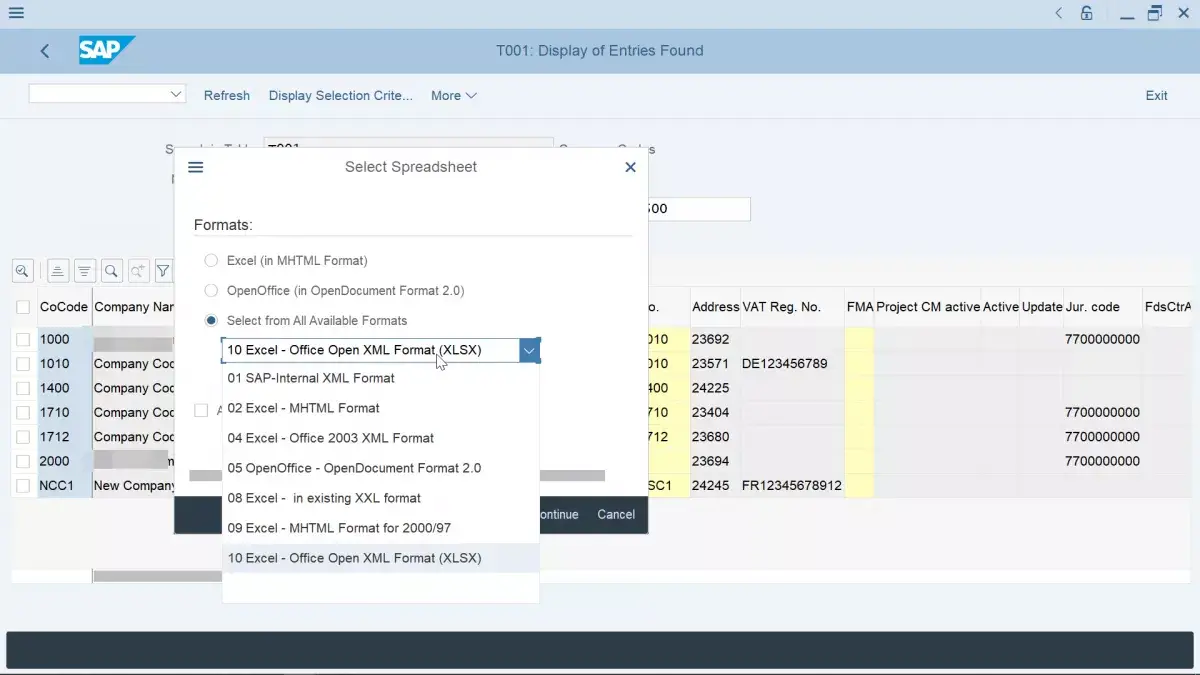The height and width of the screenshot is (675, 1200).
Task: Tick the row checkbox for CoCode 1712
Action: pyautogui.click(x=23, y=437)
